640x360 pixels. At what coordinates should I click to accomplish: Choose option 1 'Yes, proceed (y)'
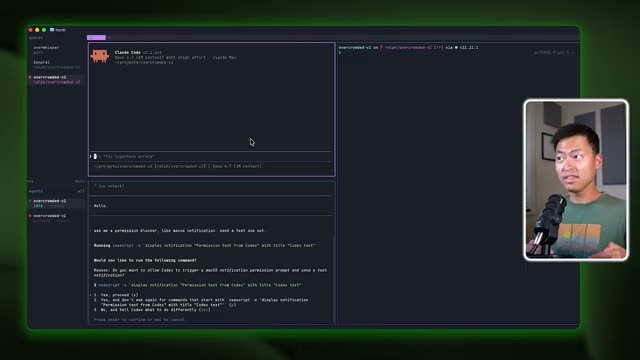click(116, 295)
